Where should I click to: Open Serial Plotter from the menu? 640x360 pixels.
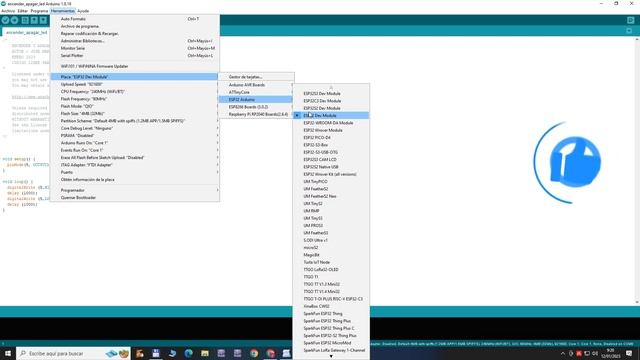pos(135,56)
